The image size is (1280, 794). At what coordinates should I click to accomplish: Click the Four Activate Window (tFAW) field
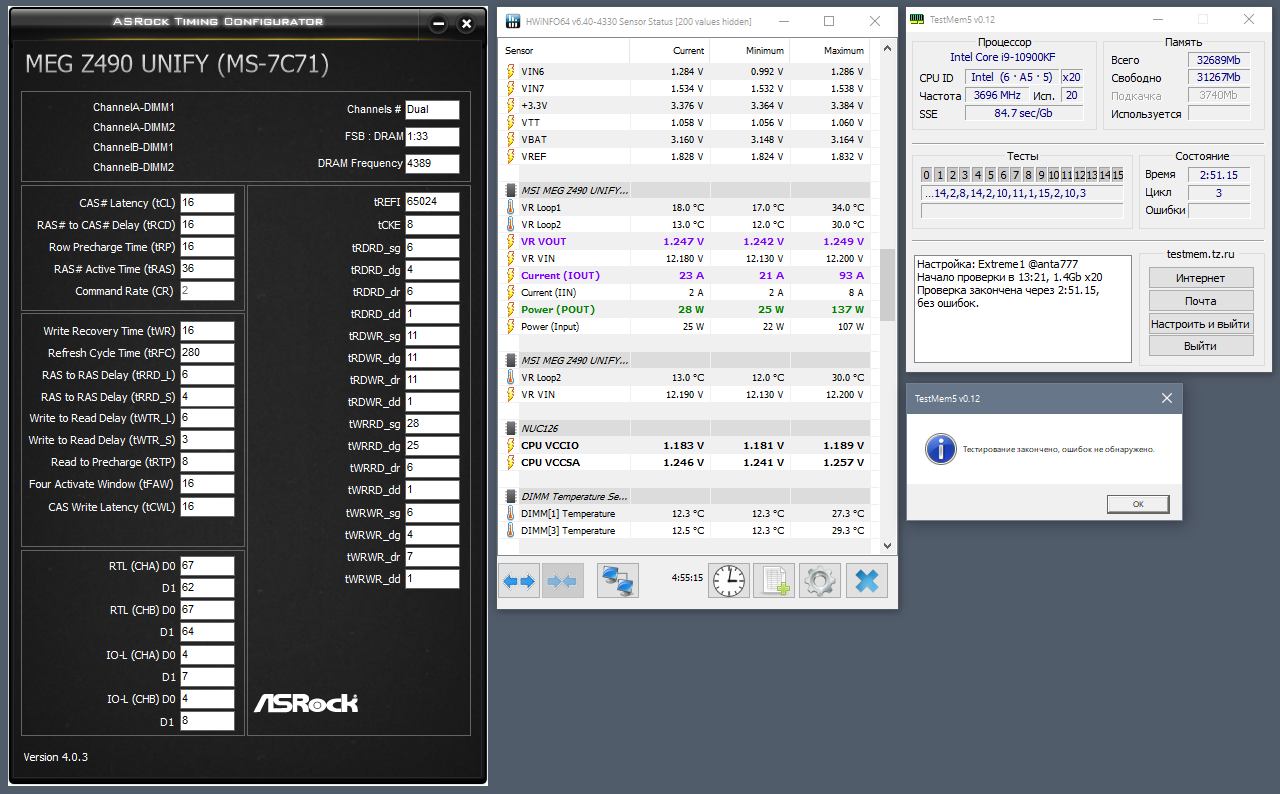(x=207, y=484)
